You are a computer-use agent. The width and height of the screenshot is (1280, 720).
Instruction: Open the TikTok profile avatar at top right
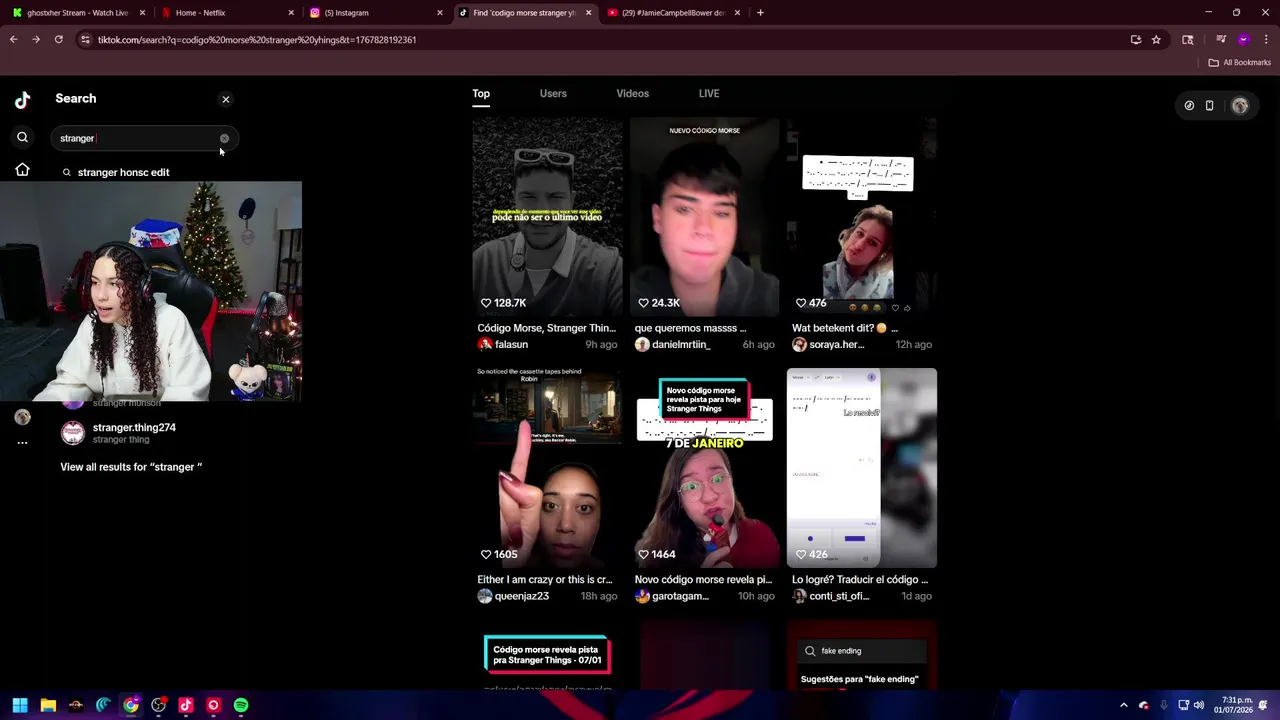click(x=1240, y=105)
